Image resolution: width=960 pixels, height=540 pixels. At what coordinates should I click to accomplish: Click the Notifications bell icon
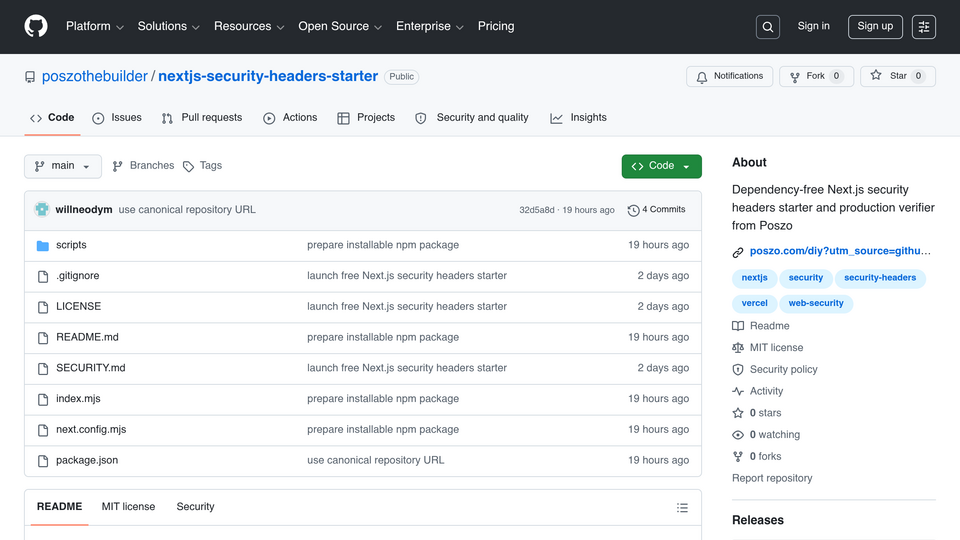702,77
